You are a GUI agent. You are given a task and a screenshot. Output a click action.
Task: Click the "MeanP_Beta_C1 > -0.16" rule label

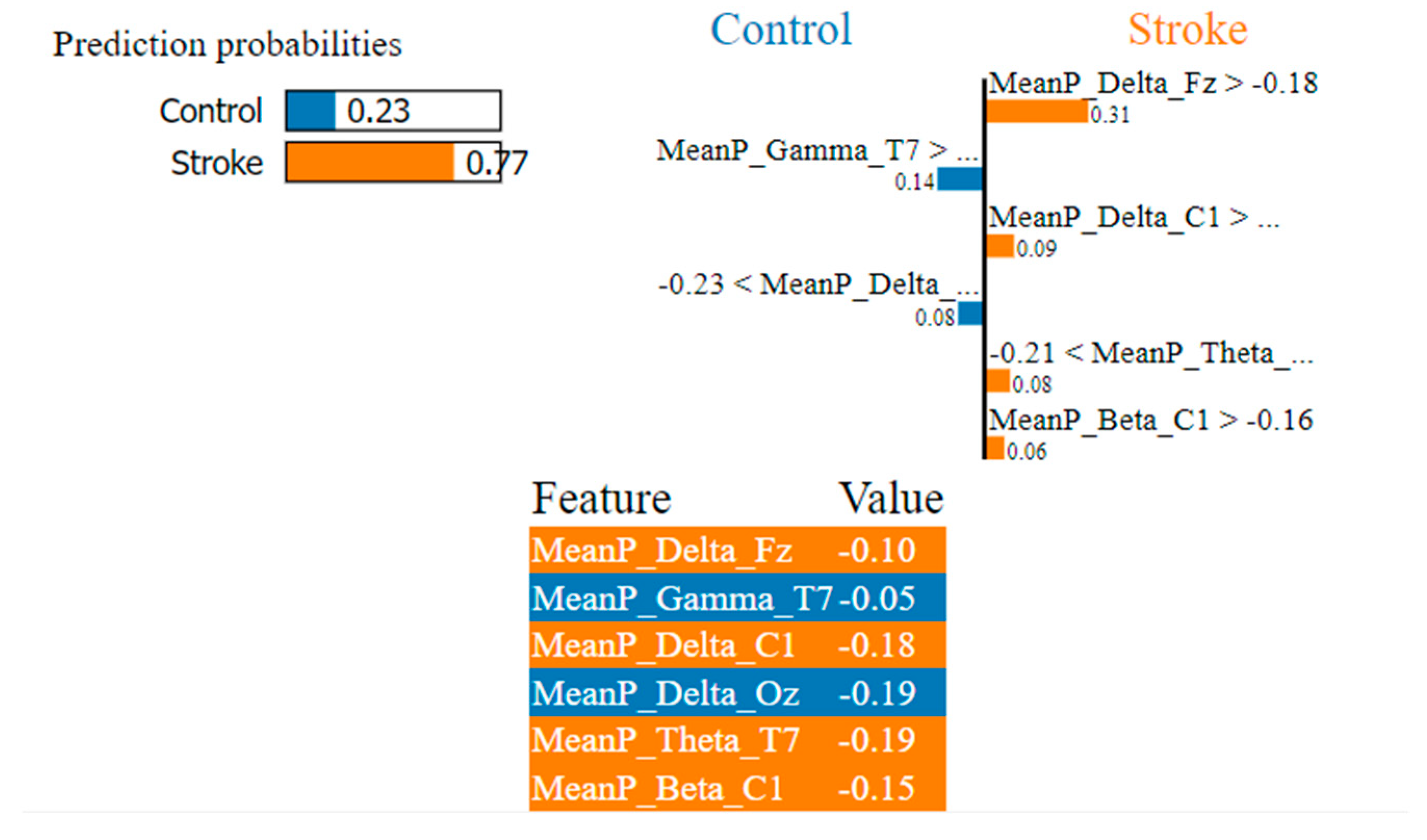click(x=1150, y=421)
